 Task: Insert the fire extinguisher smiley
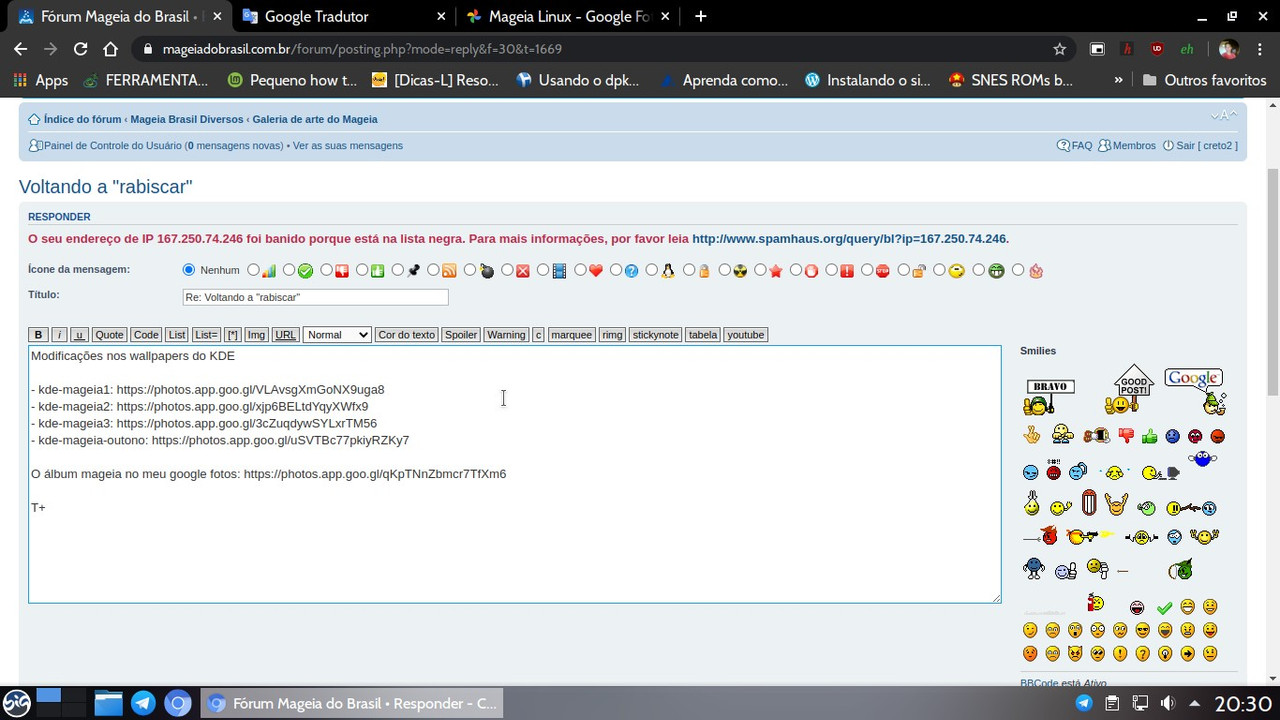[1095, 602]
